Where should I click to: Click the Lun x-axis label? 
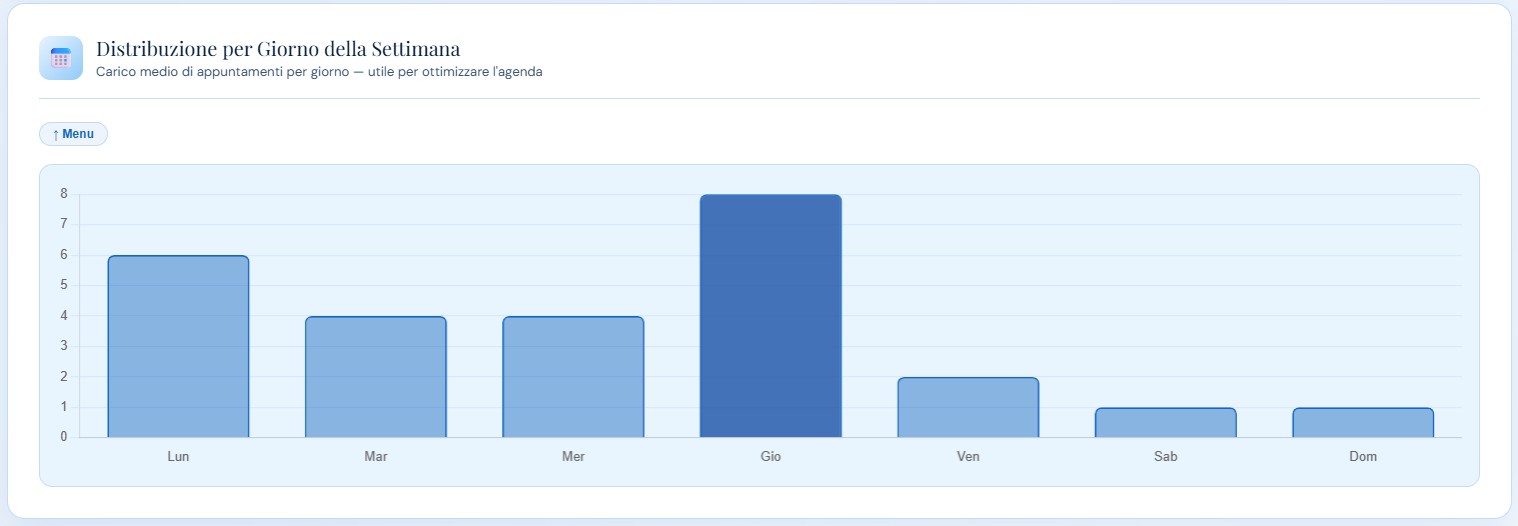click(178, 457)
